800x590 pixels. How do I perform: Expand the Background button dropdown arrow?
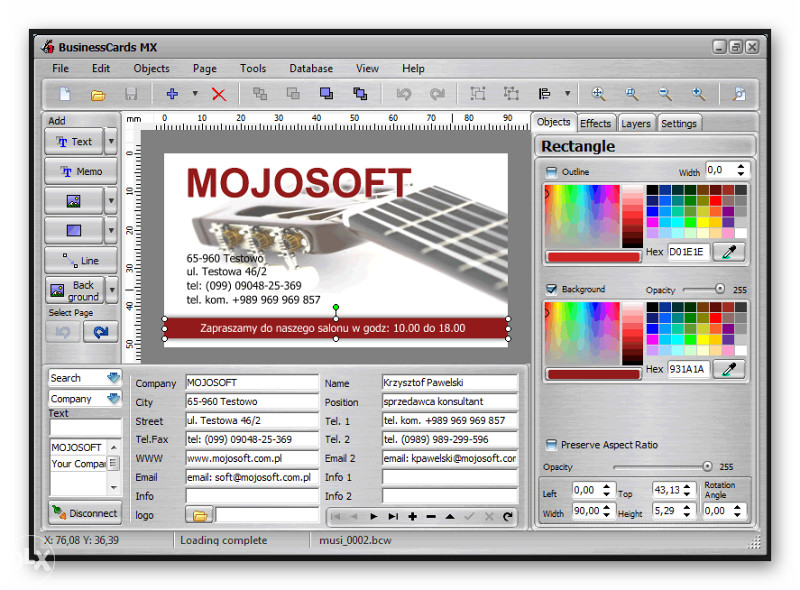pos(112,290)
